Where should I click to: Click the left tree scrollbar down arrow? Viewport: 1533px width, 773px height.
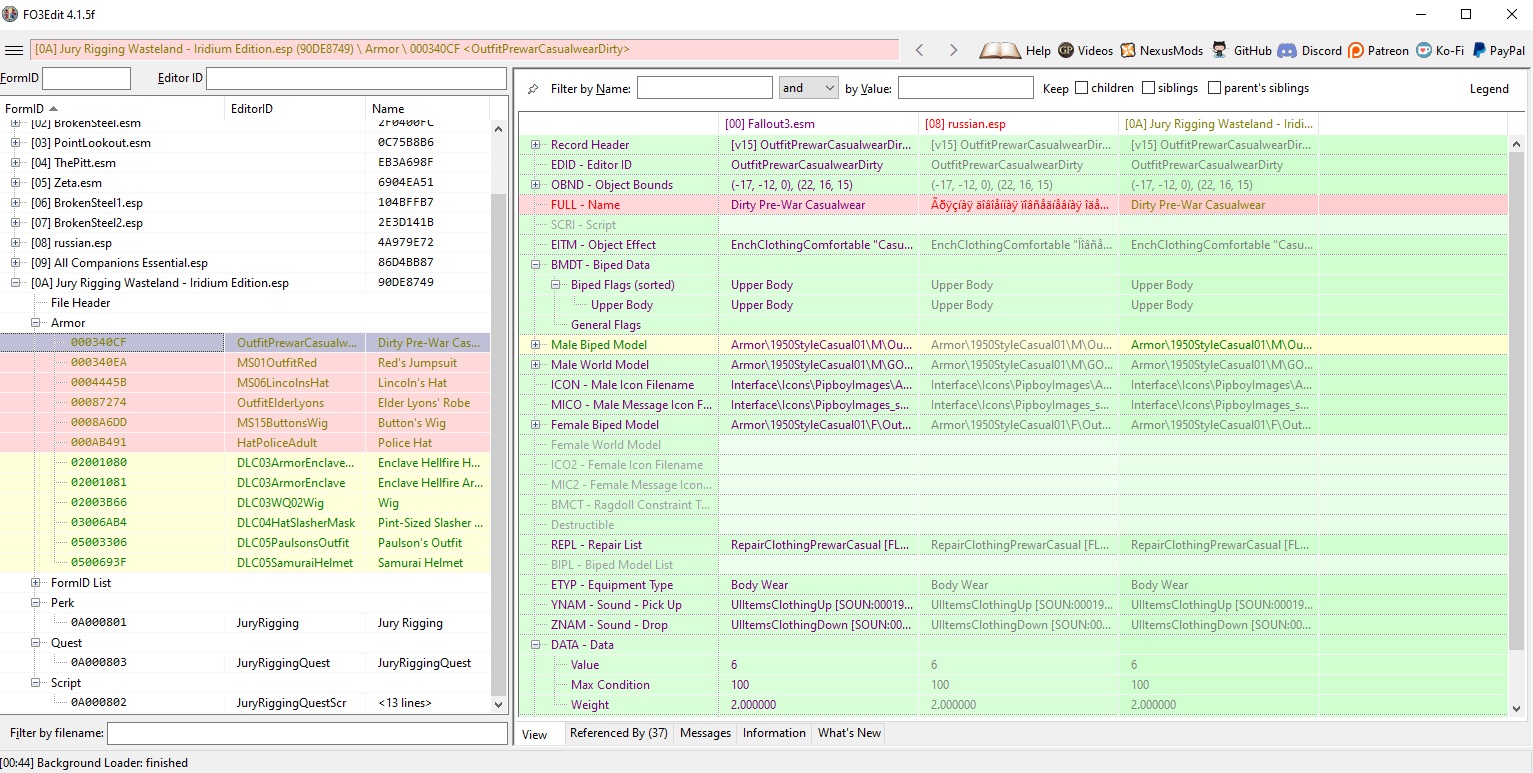click(499, 704)
